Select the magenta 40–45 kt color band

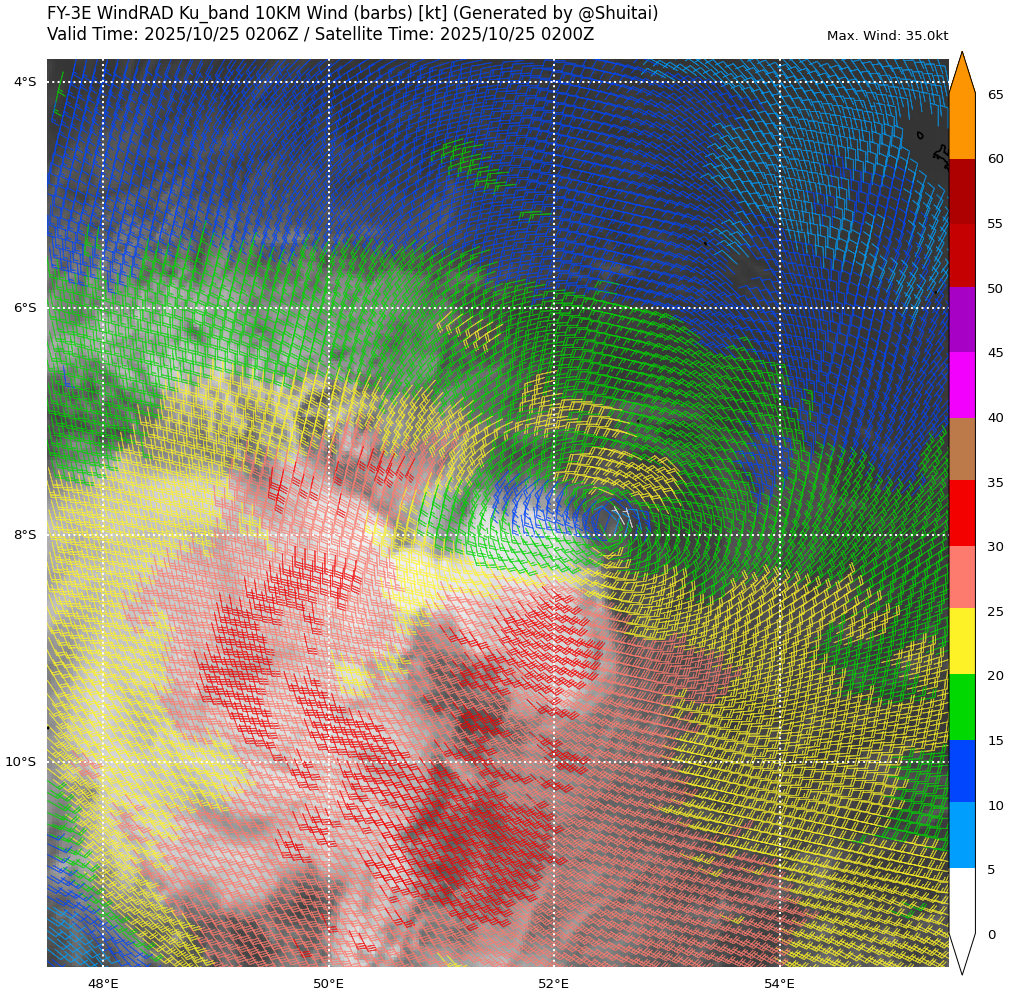962,385
